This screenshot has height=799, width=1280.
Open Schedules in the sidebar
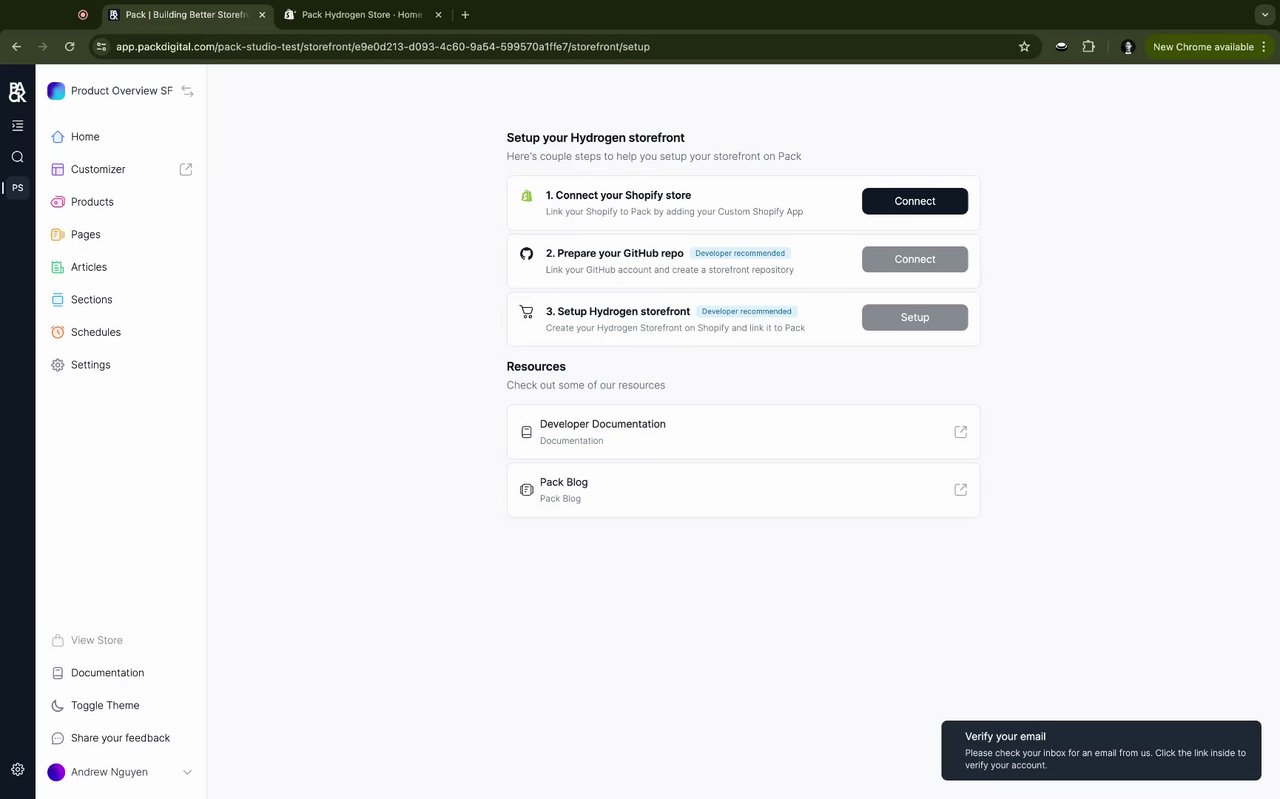pyautogui.click(x=96, y=332)
